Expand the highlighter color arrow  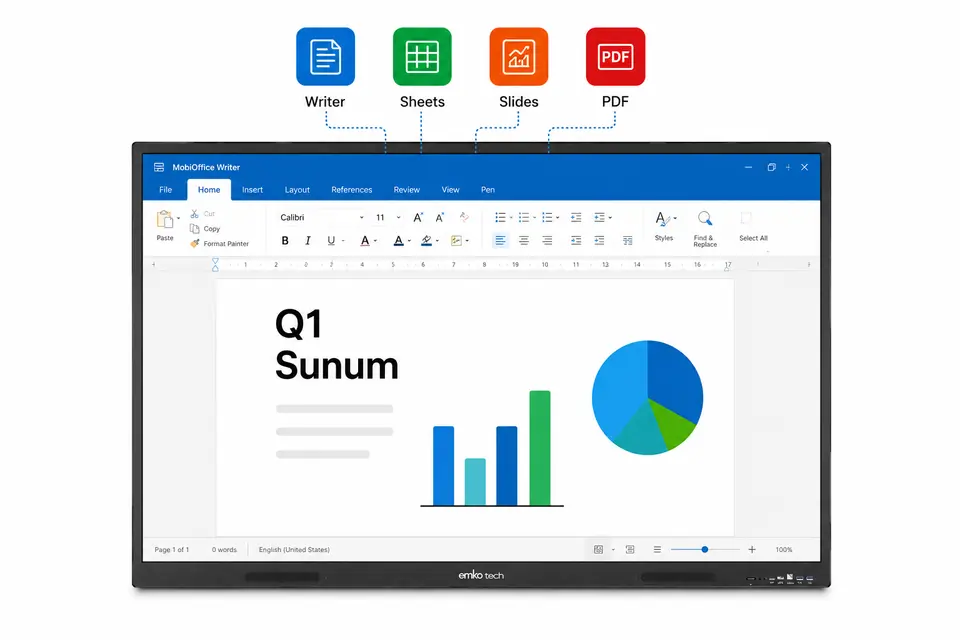(x=437, y=241)
